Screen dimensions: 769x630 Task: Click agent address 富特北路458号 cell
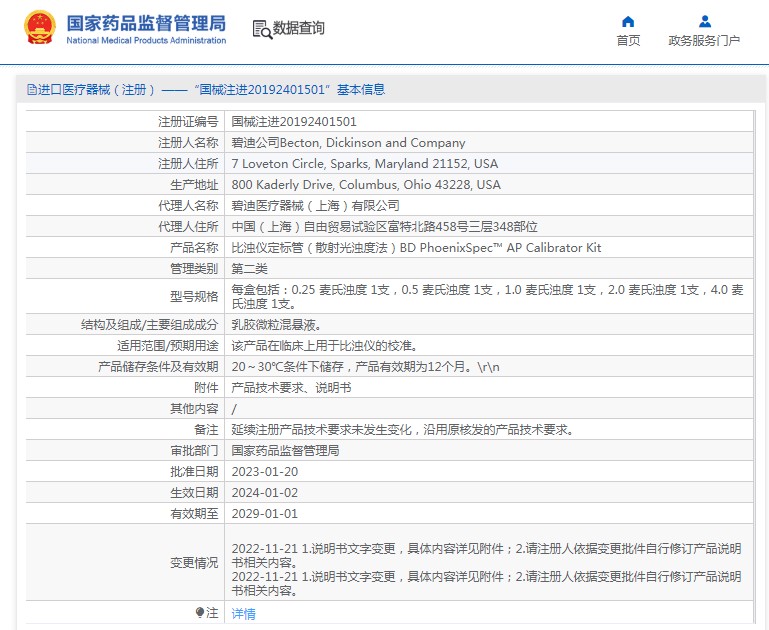coord(488,227)
